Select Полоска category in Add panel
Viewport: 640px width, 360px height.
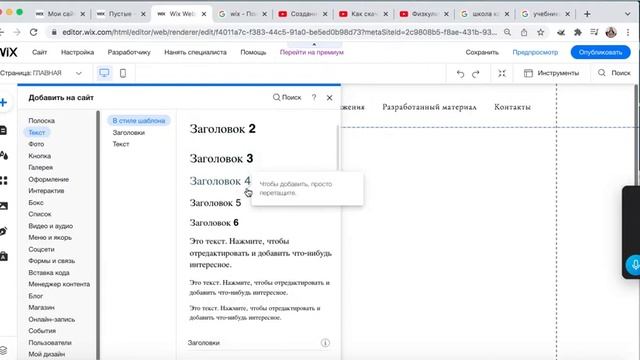click(42, 121)
